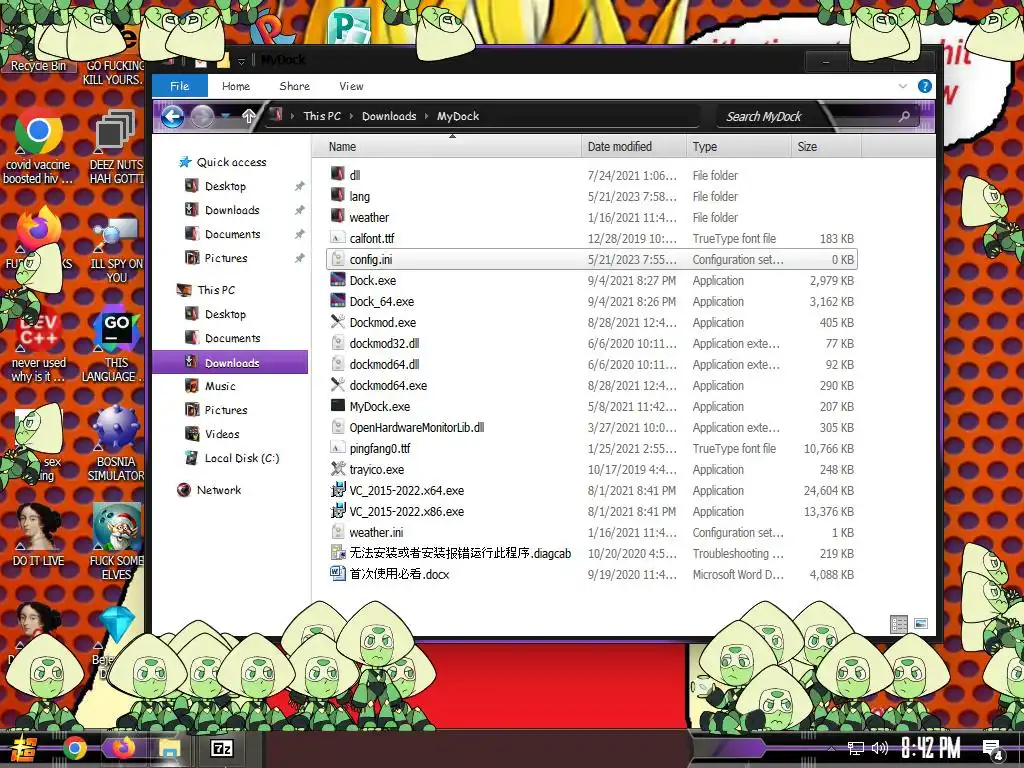Switch to details view icon at bottom right
The width and height of the screenshot is (1024, 768).
(899, 624)
